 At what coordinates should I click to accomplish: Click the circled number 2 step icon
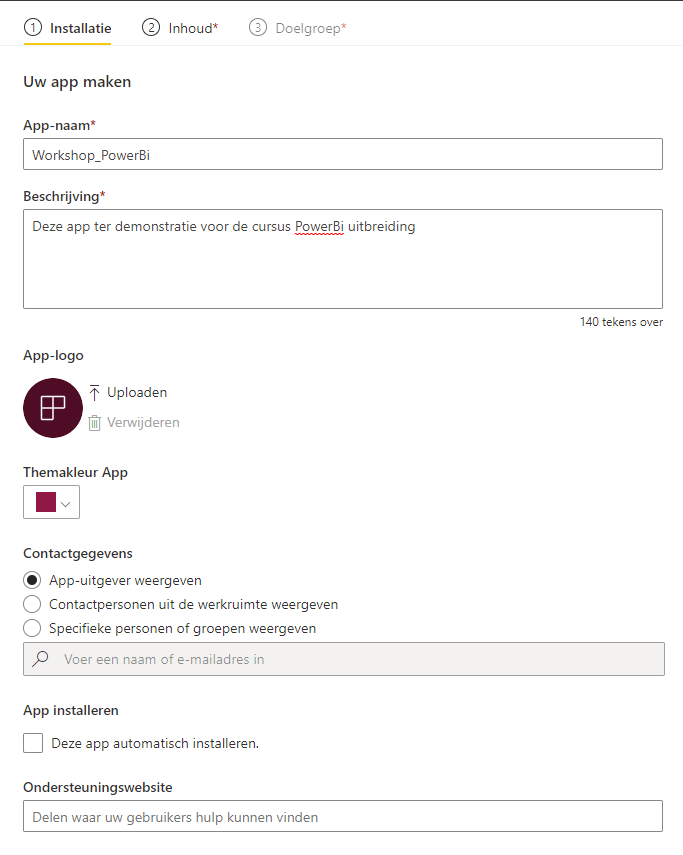tap(151, 27)
